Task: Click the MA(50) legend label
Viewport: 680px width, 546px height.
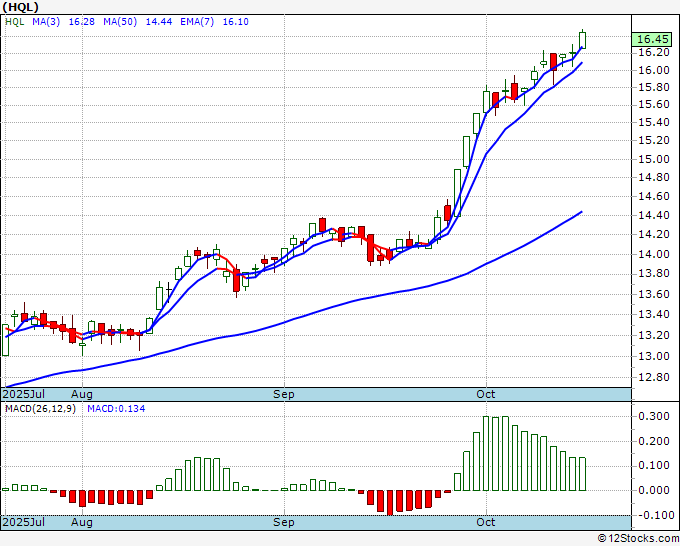Action: point(120,22)
